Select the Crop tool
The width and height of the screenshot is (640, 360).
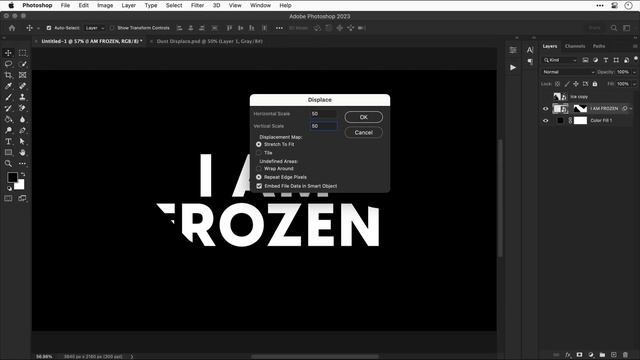click(x=8, y=75)
